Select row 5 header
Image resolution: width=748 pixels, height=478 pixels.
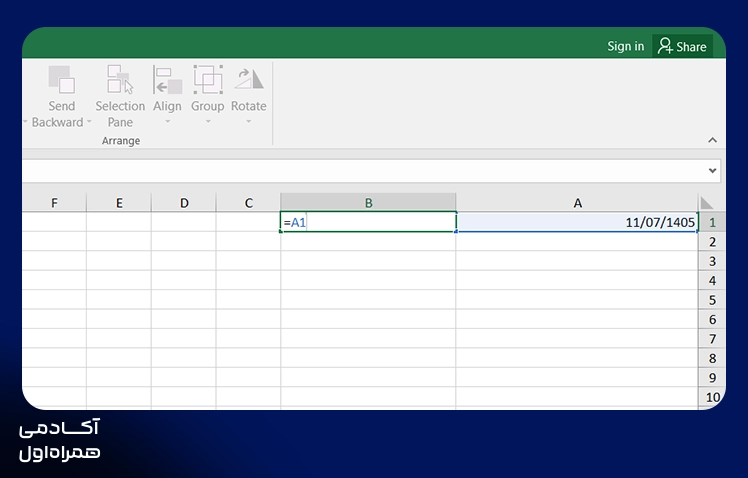[712, 300]
